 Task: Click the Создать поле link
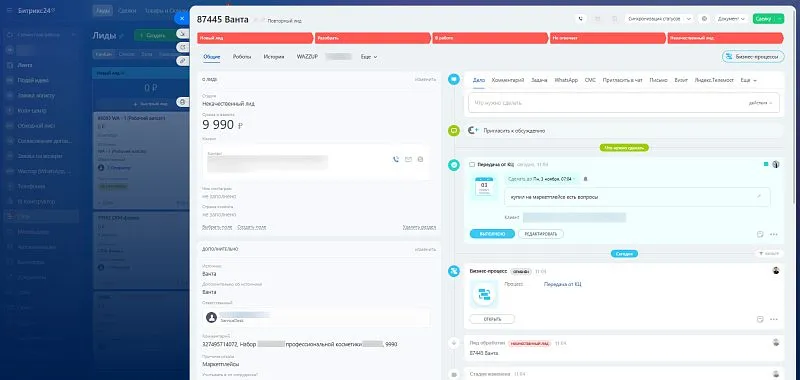pyautogui.click(x=252, y=227)
